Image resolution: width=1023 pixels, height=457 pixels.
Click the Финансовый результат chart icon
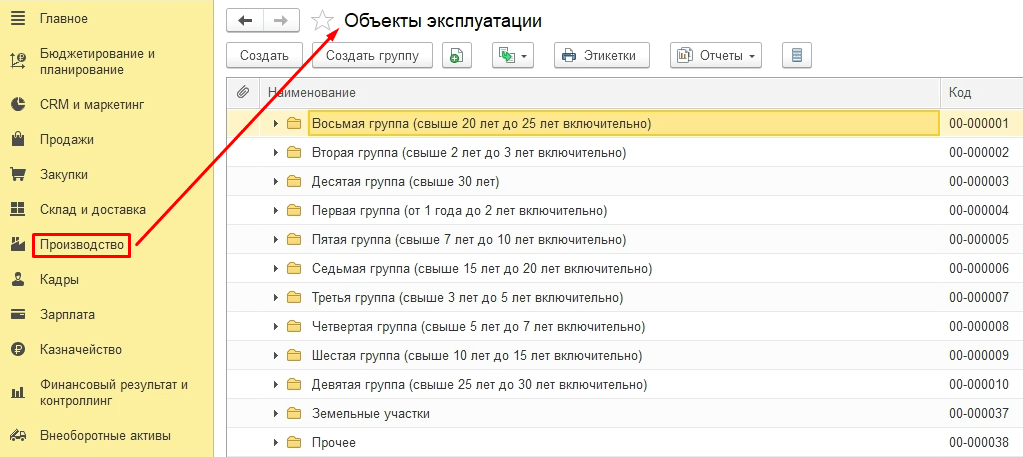point(18,393)
